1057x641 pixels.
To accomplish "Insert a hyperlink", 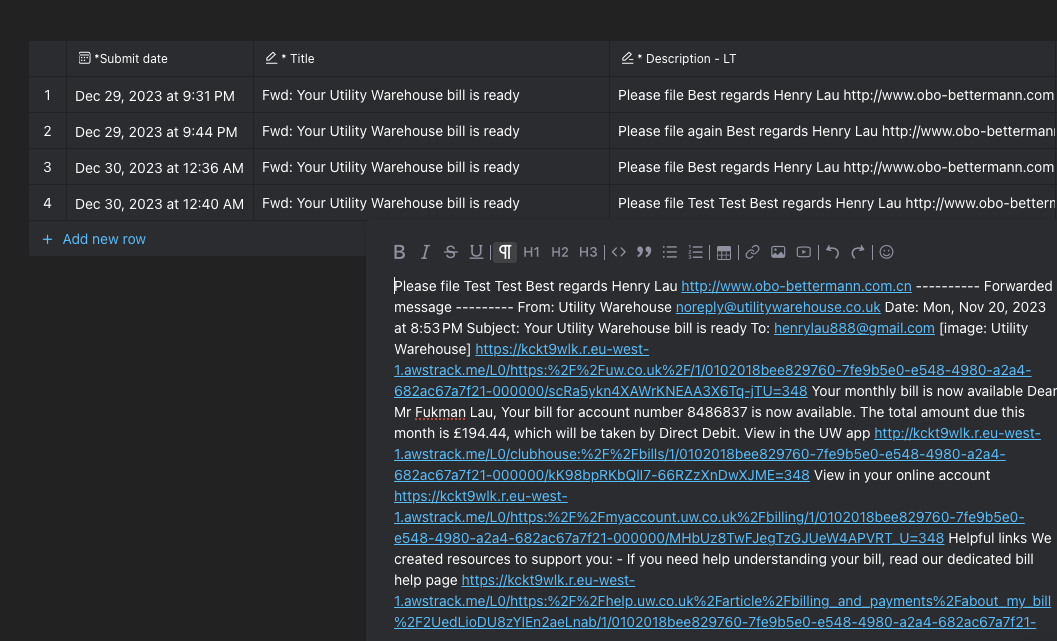I will (752, 252).
